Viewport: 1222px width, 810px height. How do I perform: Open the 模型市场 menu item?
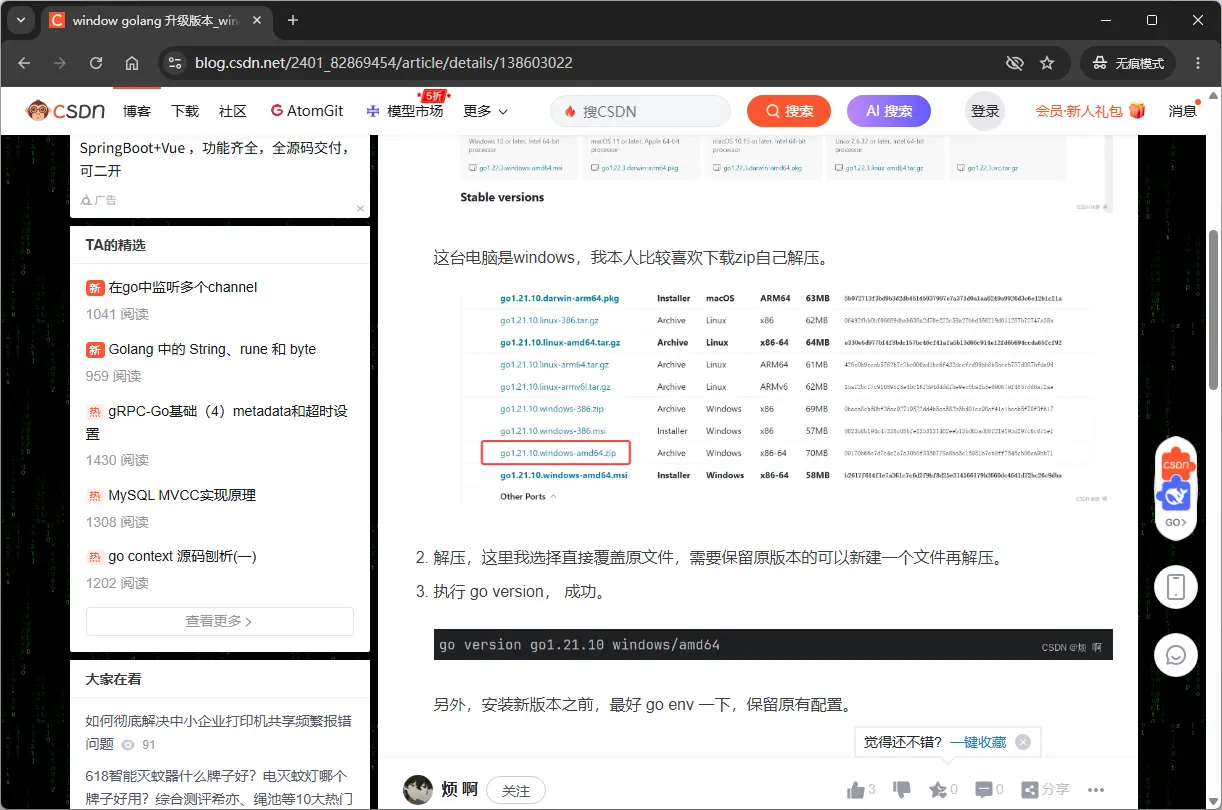(404, 111)
